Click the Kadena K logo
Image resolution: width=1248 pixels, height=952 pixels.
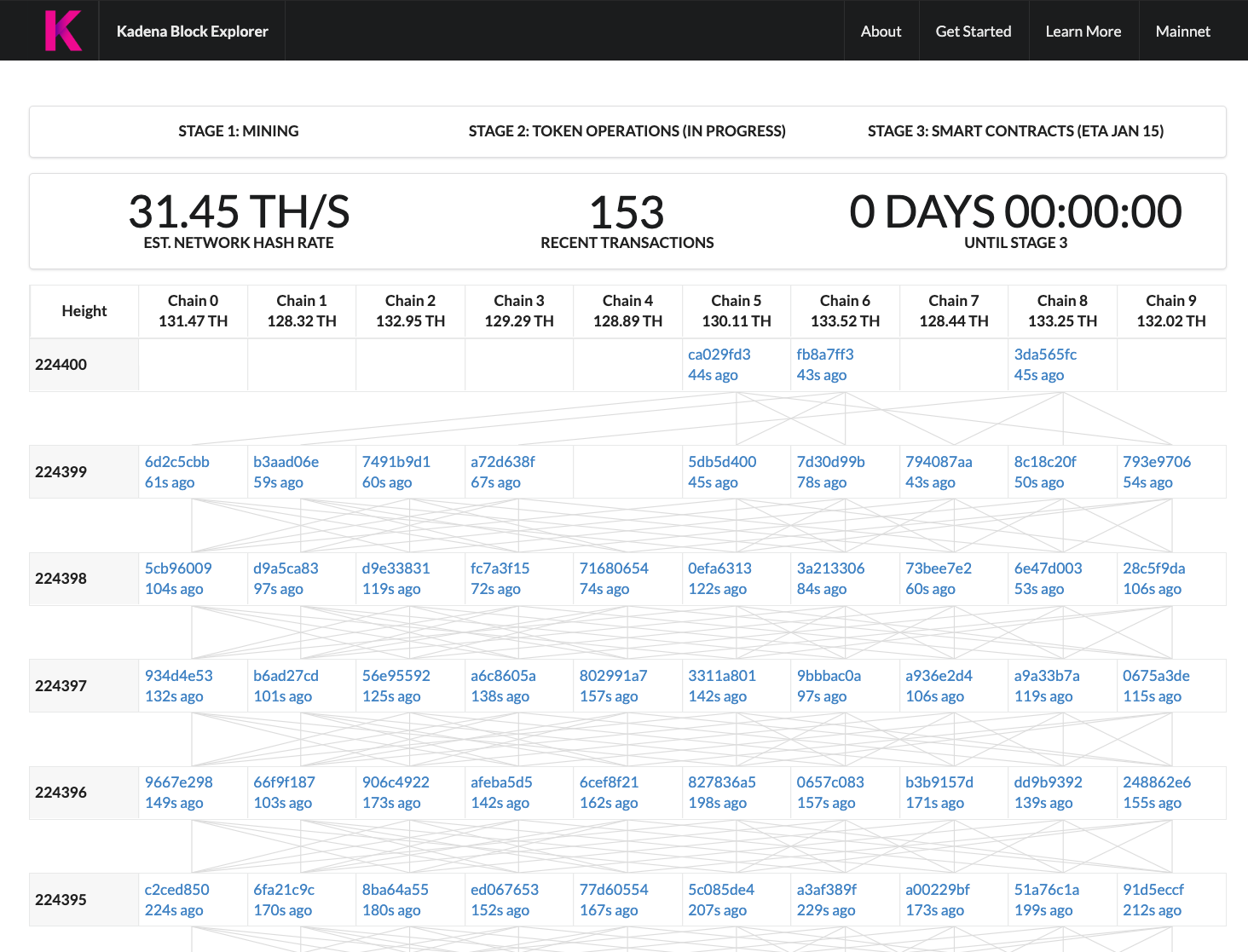(63, 31)
